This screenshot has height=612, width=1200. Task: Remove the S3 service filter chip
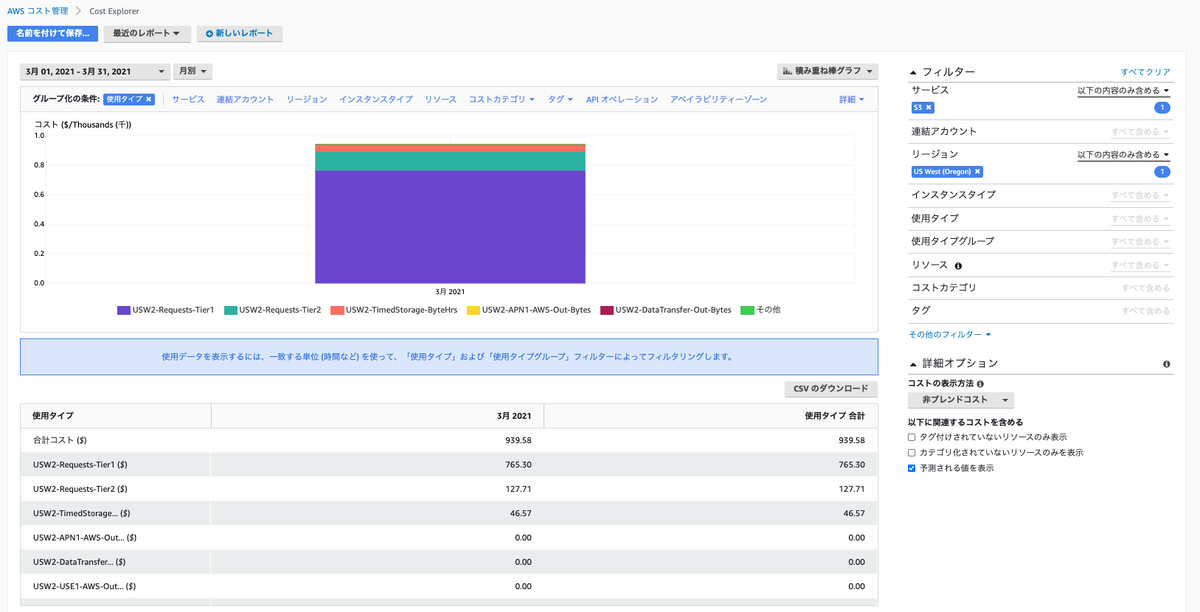tap(928, 107)
